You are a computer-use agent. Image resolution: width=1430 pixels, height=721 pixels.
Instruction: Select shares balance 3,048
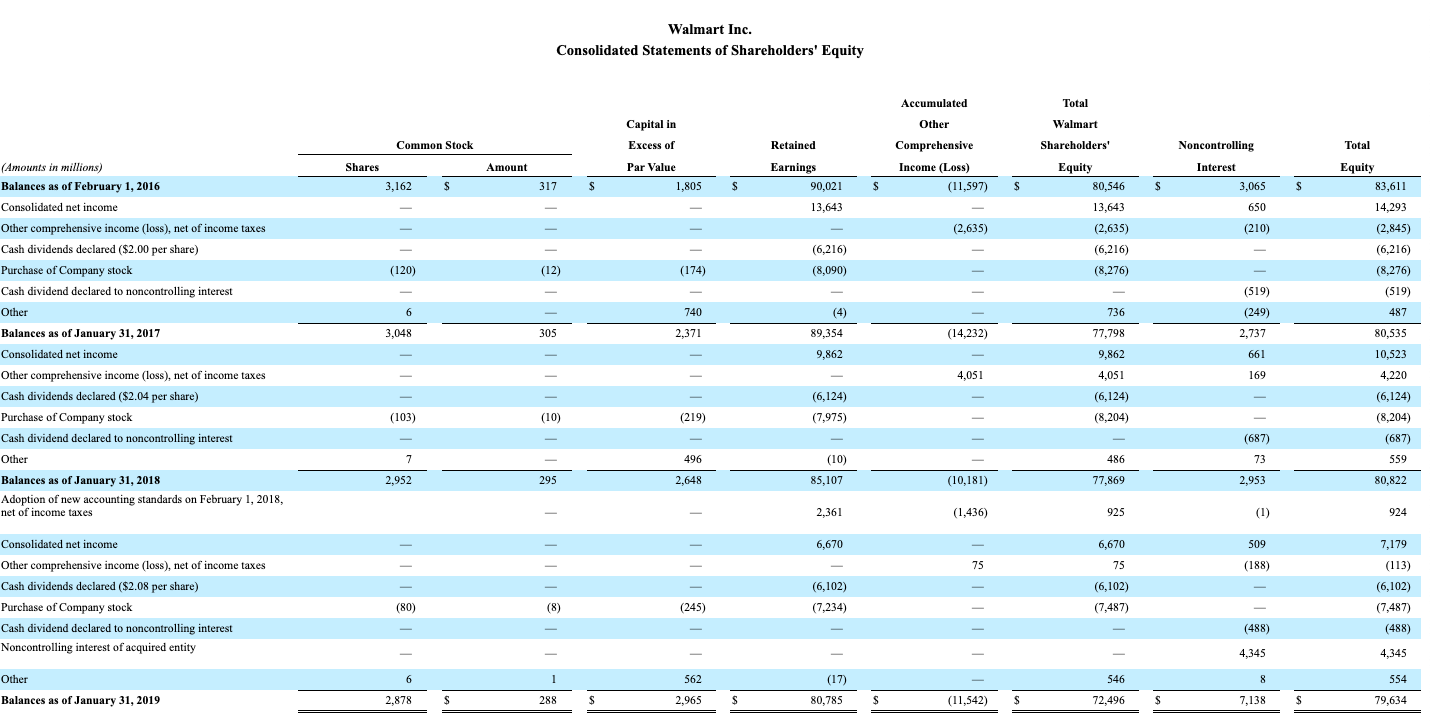click(x=397, y=333)
